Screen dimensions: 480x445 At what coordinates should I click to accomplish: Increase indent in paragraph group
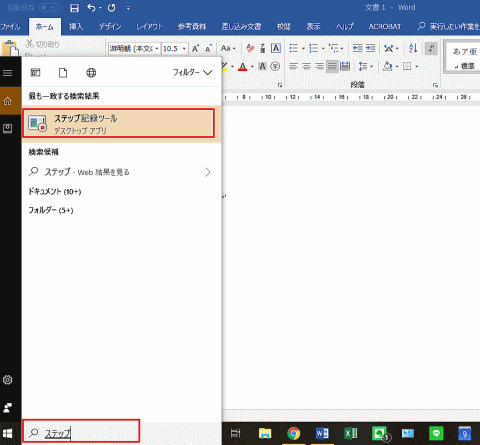click(x=371, y=49)
